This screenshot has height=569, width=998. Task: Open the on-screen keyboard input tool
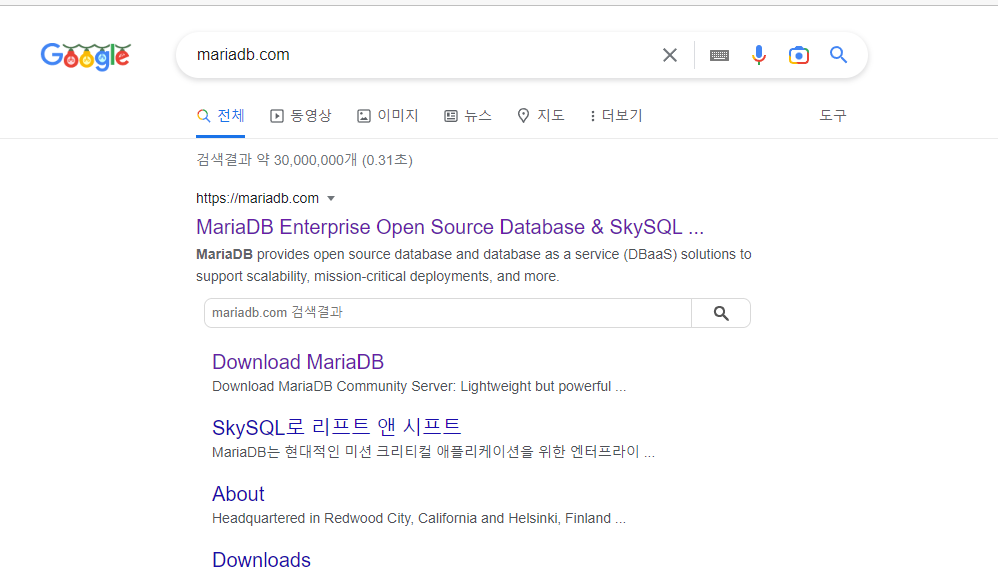[719, 55]
